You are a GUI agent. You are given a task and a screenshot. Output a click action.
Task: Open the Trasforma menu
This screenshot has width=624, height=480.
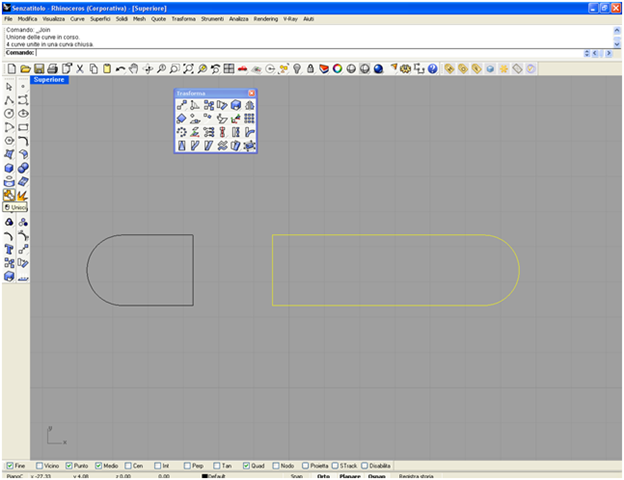pyautogui.click(x=183, y=19)
